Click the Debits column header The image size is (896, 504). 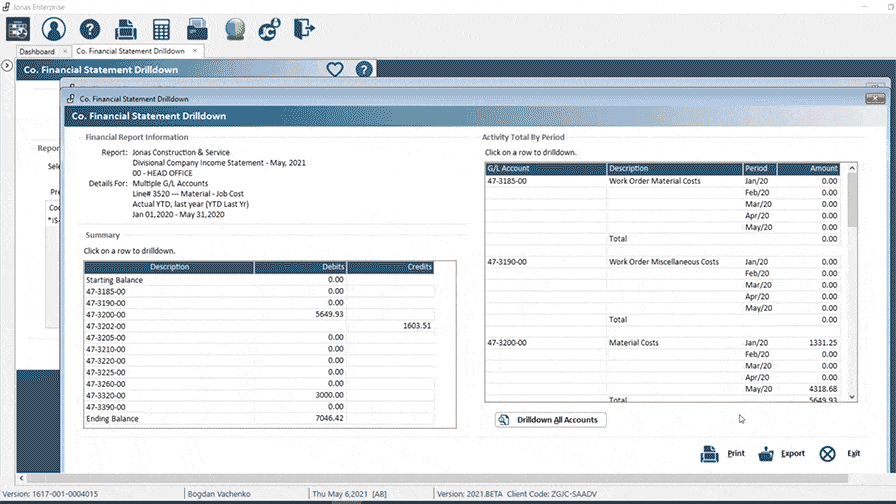pos(300,267)
